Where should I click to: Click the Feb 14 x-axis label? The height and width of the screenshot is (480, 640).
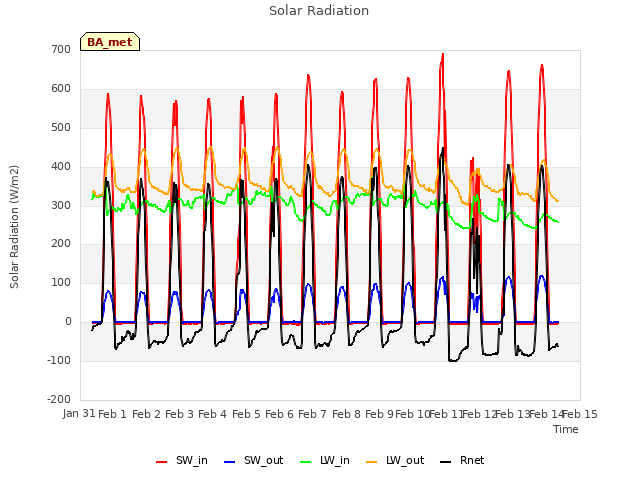546,414
